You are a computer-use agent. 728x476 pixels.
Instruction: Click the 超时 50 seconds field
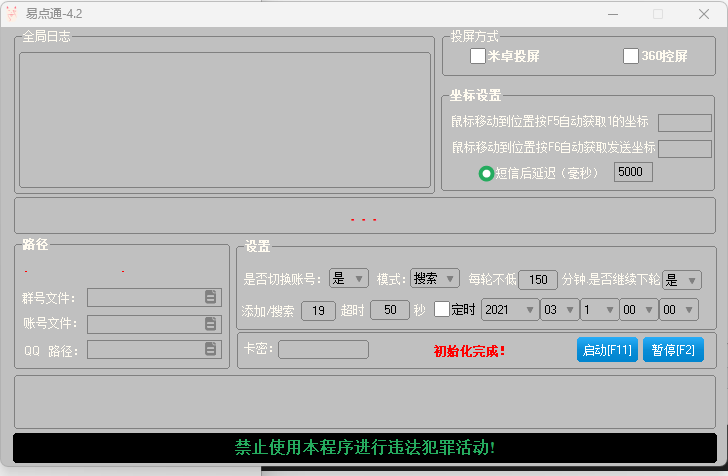pyautogui.click(x=389, y=310)
